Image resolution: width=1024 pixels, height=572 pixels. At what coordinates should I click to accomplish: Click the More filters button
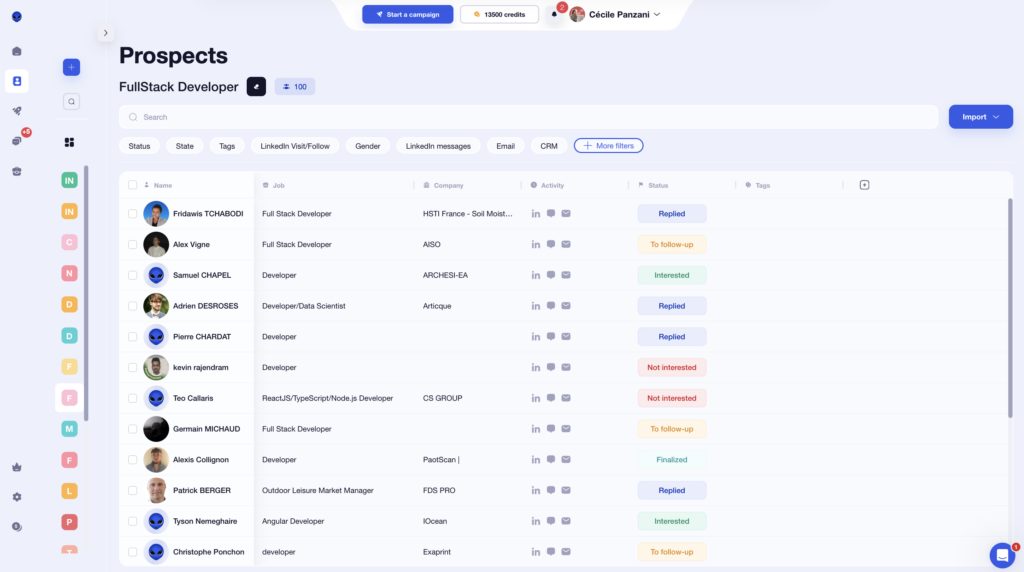click(x=608, y=146)
